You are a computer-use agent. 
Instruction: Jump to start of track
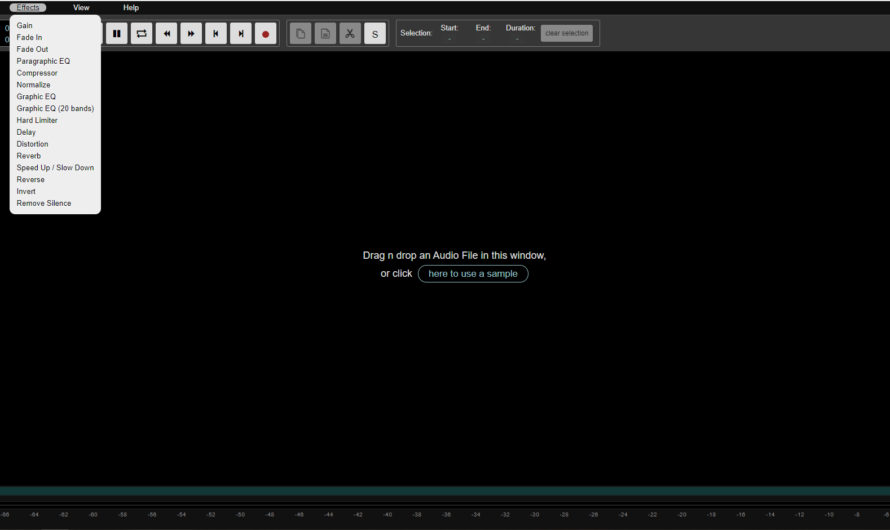tap(216, 34)
